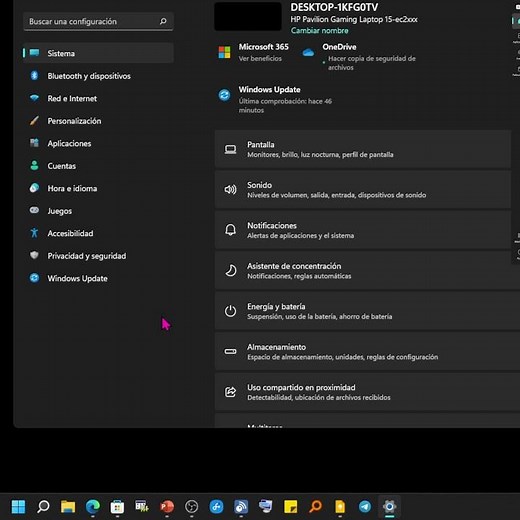Click the drive icon for Almacenamiento
Viewport: 520px width, 520px height.
pos(230,351)
